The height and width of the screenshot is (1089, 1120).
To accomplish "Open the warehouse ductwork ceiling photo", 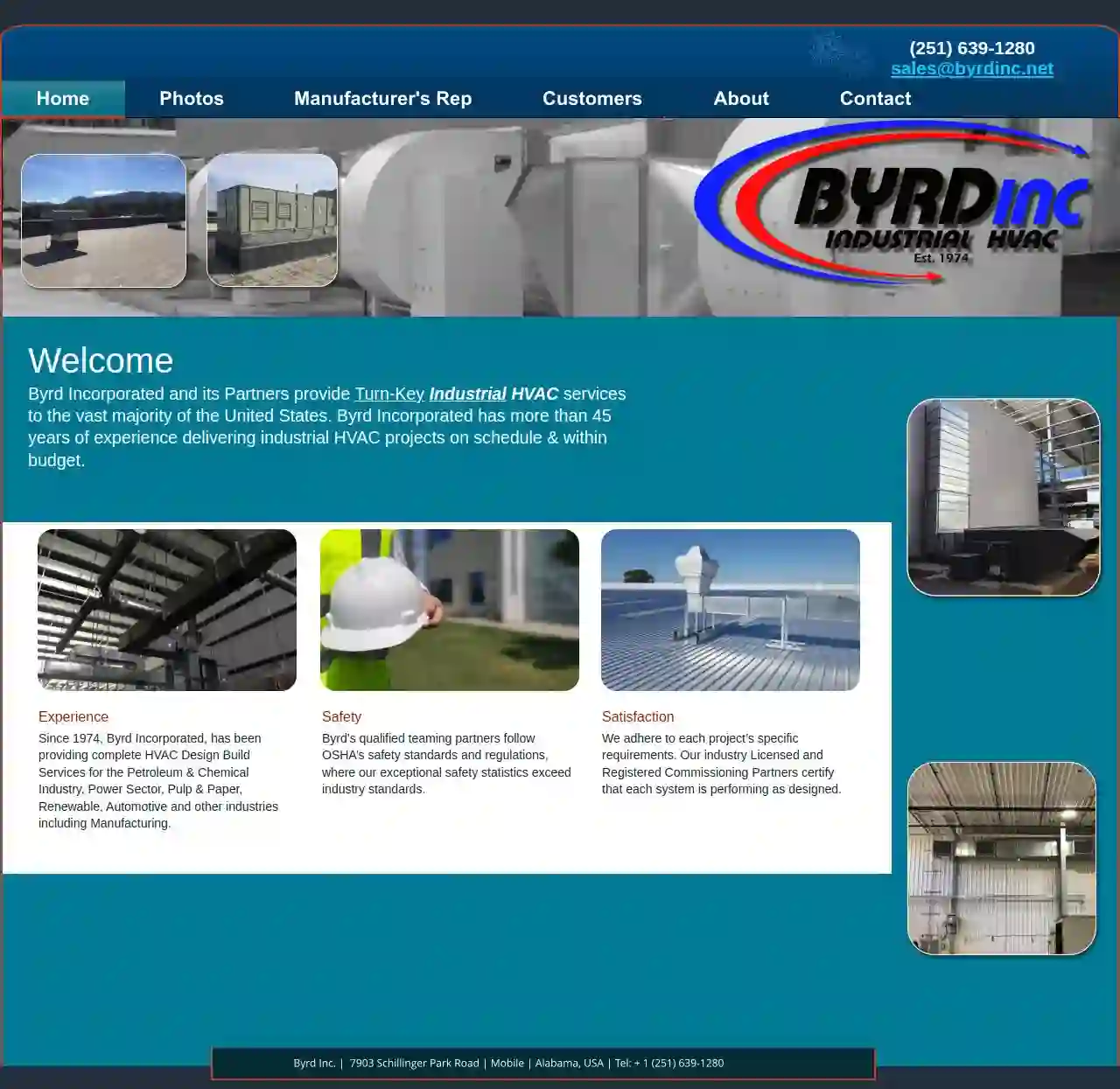I will [167, 610].
